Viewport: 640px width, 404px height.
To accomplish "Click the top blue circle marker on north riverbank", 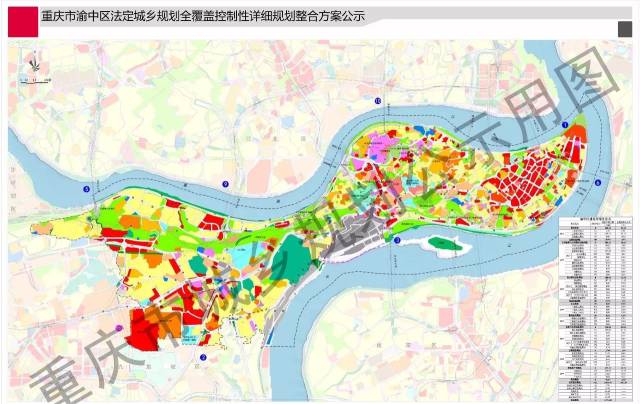I will (377, 102).
